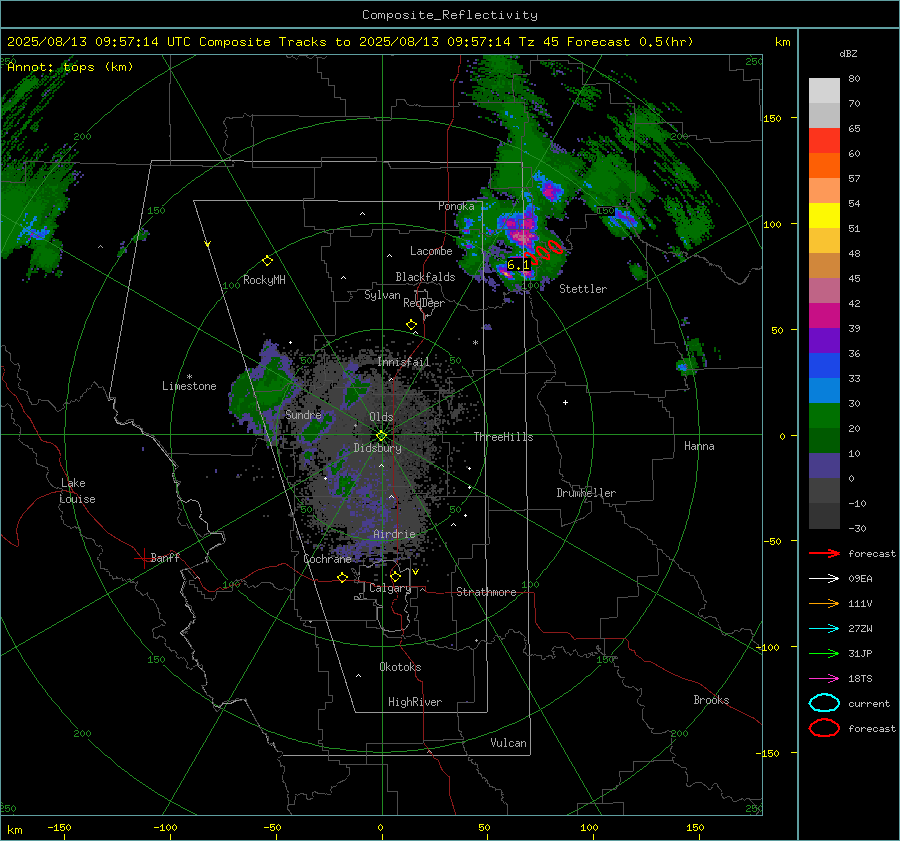
Task: Click the Composite Tracks timestamp header text
Action: tap(350, 42)
